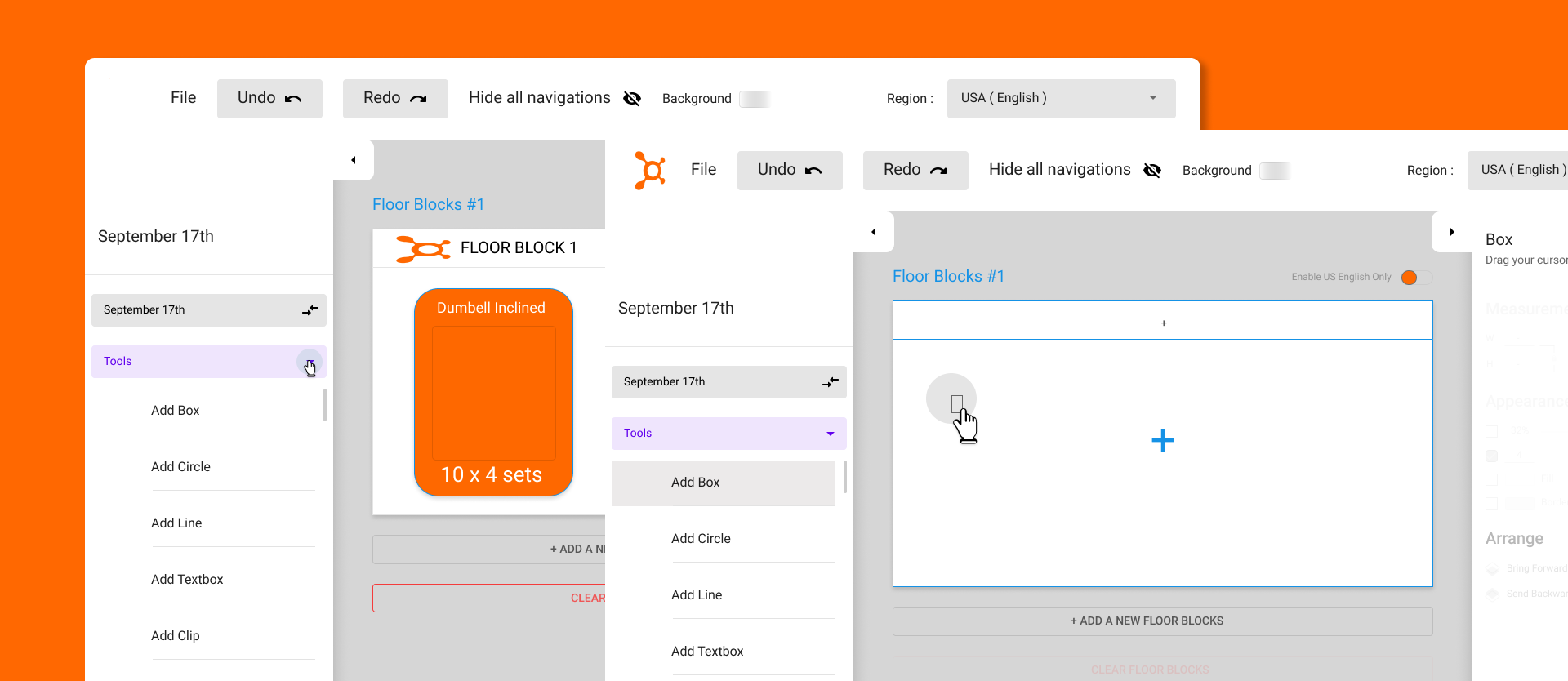Click September 17th heading in back window
The image size is (1568, 681).
156,237
